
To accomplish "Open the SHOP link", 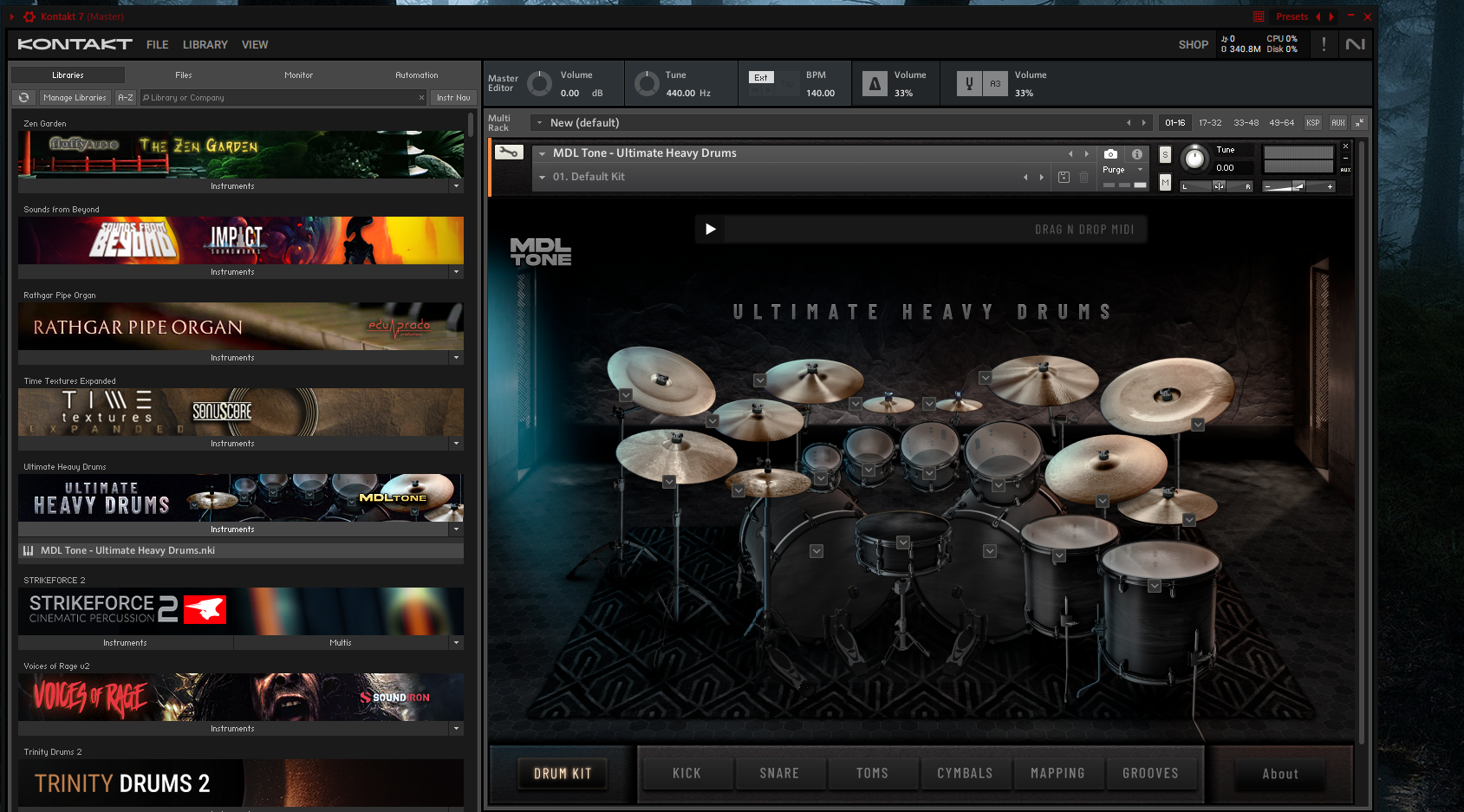I will 1193,44.
